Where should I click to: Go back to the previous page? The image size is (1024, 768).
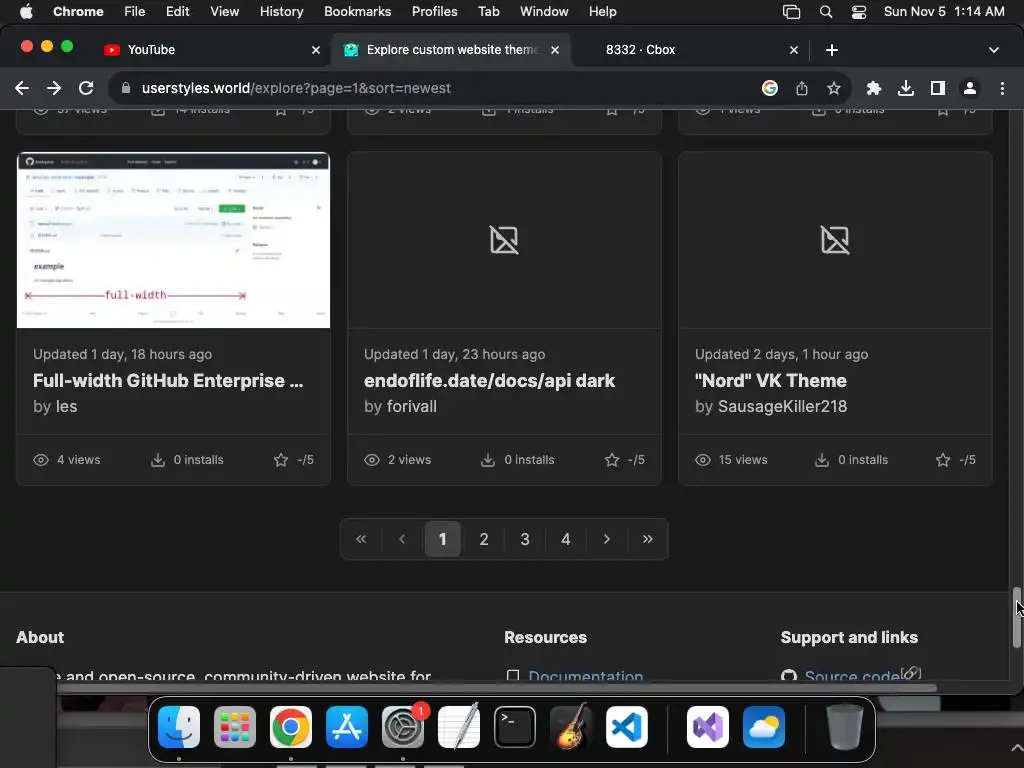pos(22,88)
